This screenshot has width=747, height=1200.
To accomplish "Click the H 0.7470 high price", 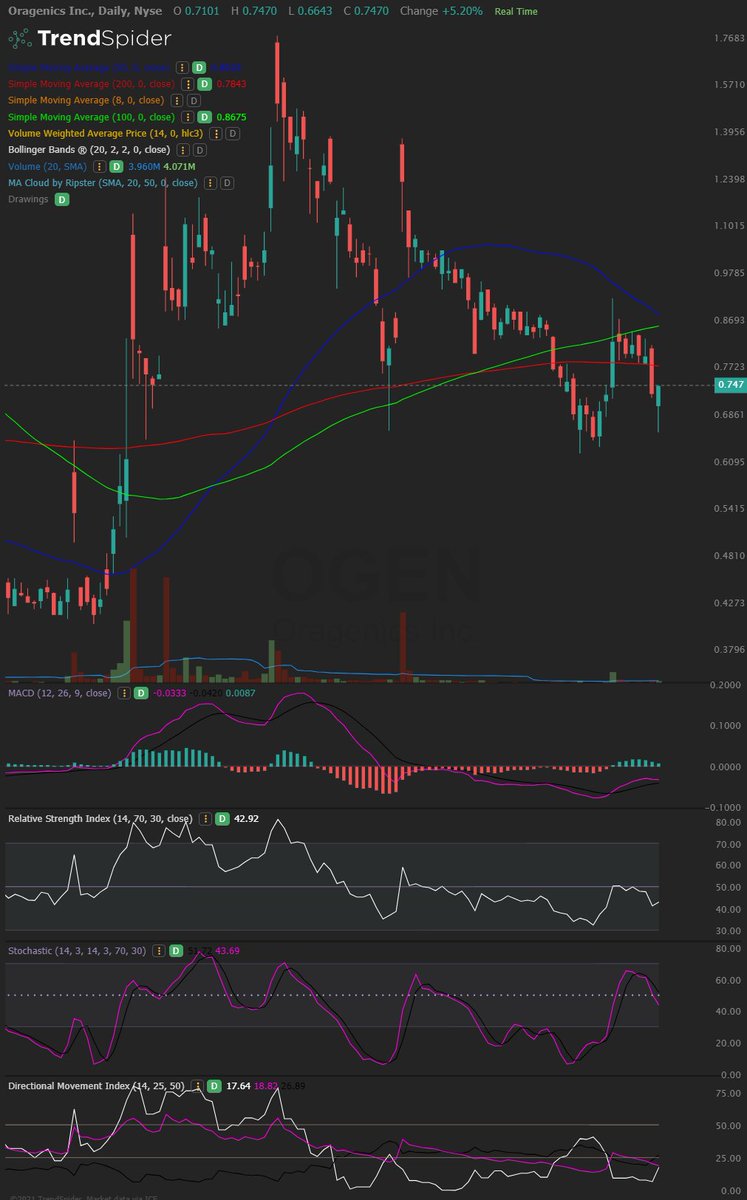I will [252, 11].
